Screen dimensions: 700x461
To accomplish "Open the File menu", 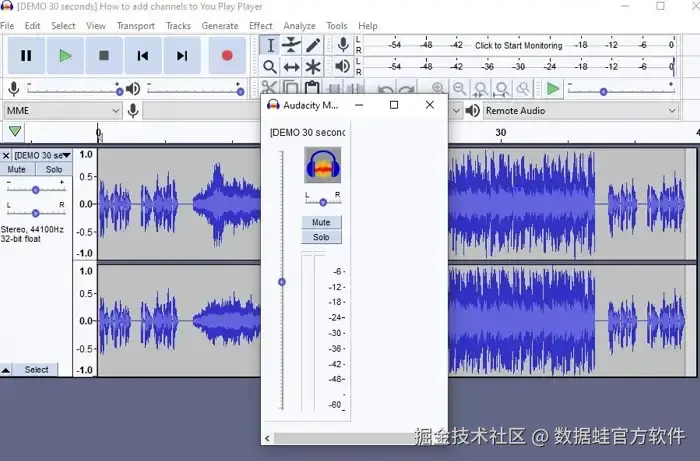I will [7, 26].
